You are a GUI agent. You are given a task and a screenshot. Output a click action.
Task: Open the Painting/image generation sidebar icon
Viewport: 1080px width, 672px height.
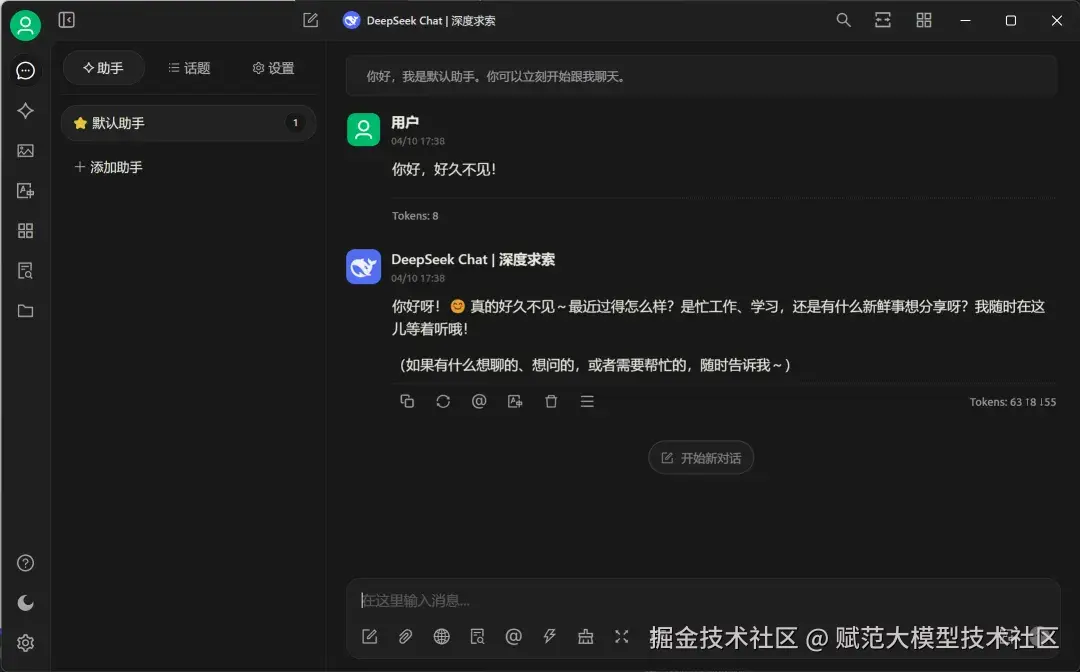26,150
